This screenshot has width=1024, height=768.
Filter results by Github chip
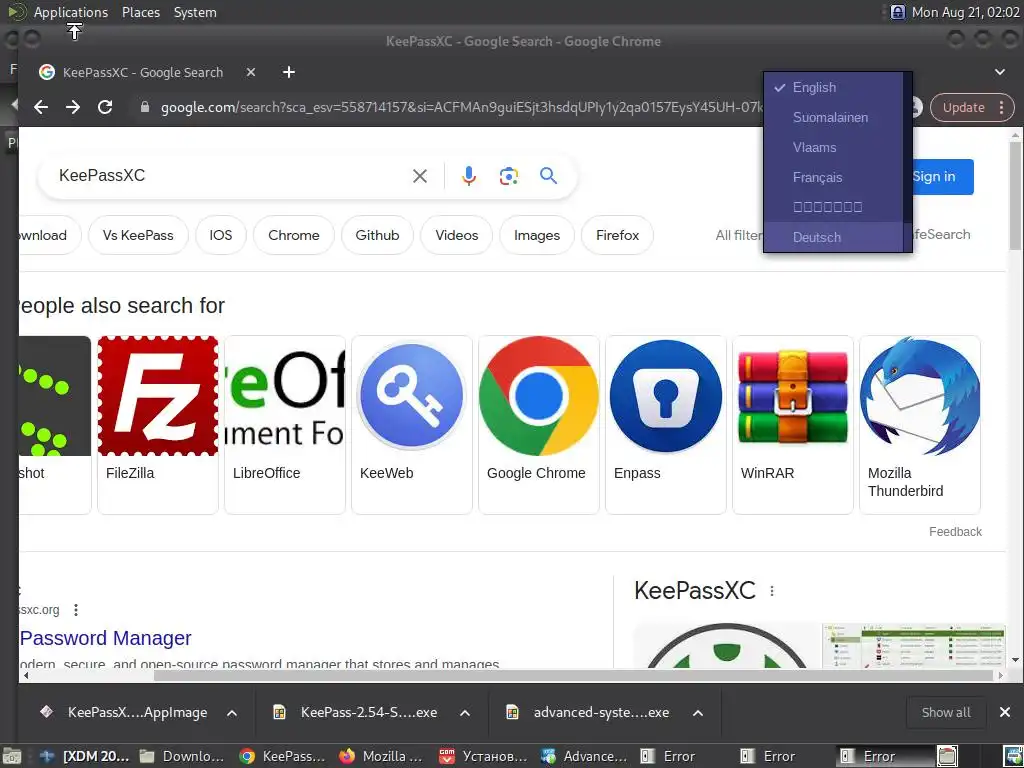click(x=377, y=235)
